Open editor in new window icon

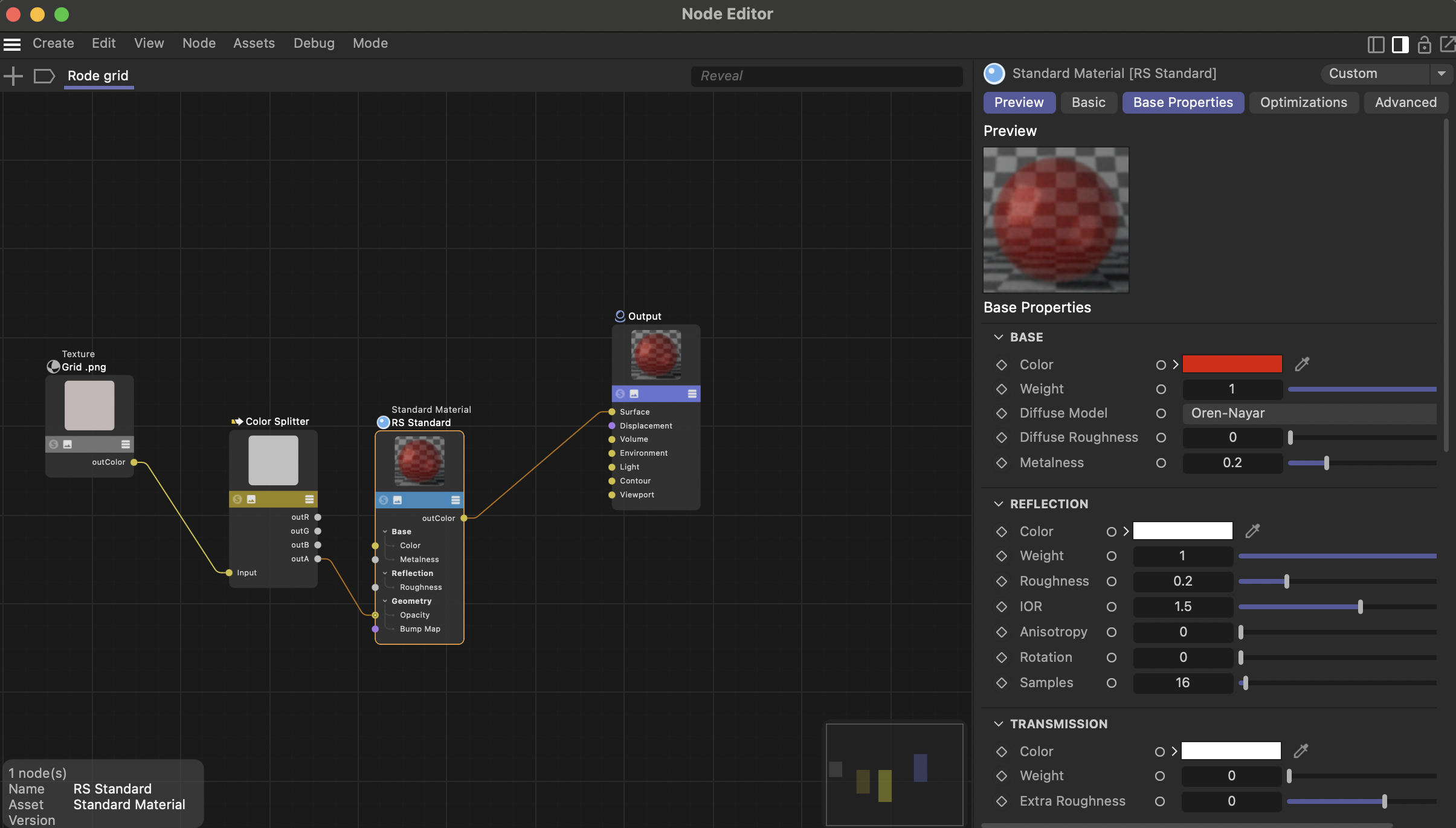point(1447,44)
